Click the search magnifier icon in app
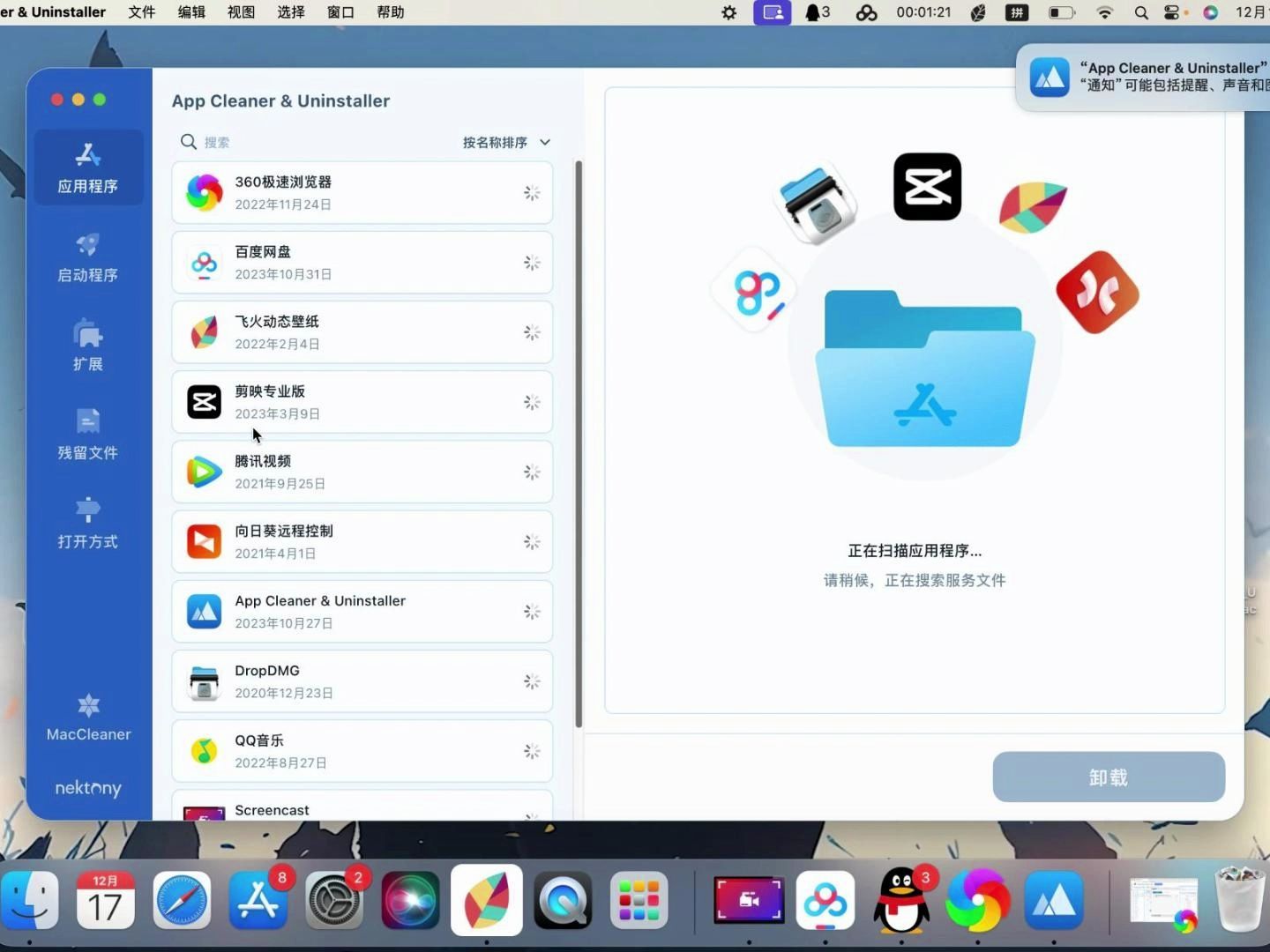 188,142
